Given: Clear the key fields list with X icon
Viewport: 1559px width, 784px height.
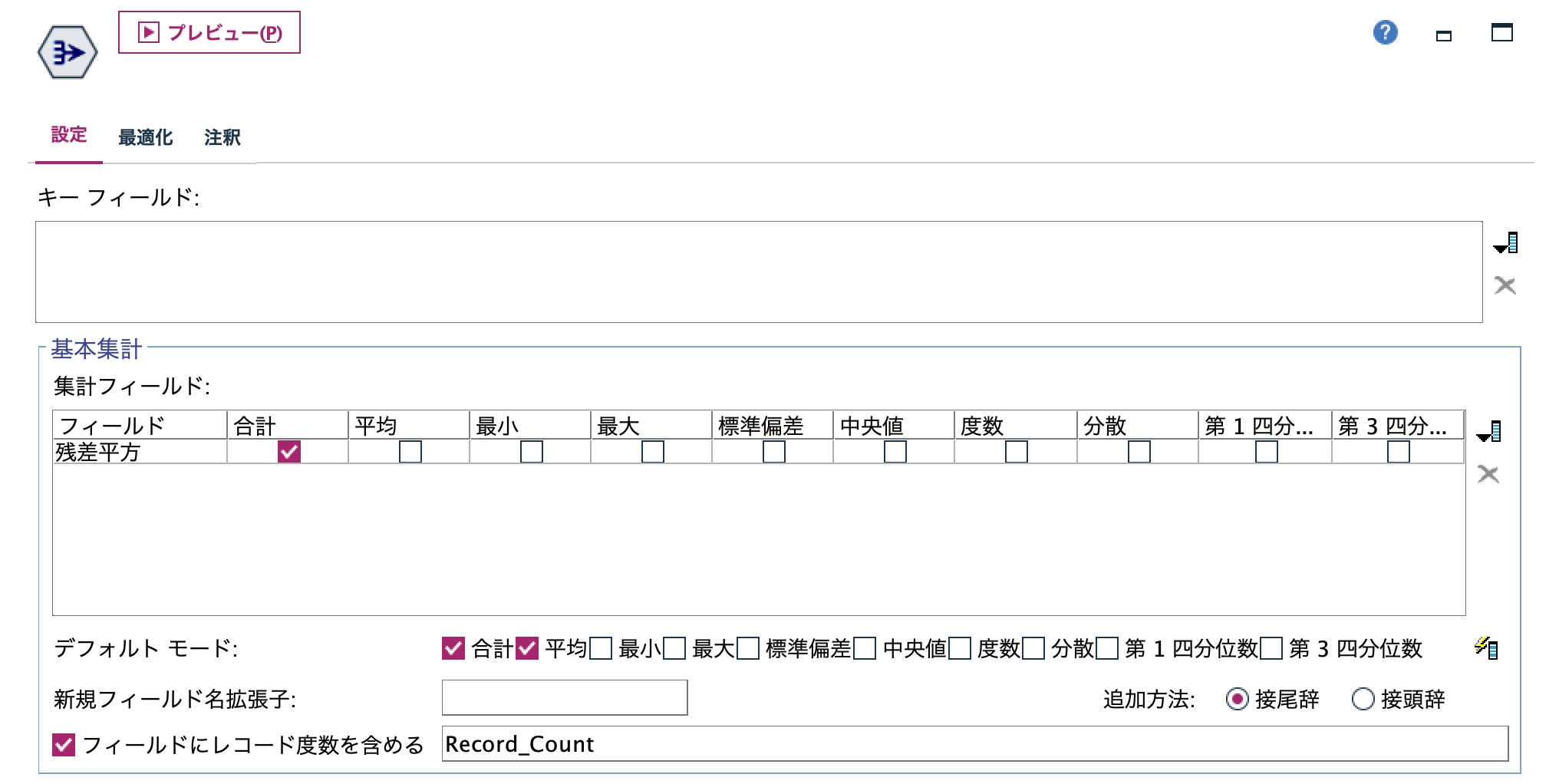Looking at the screenshot, I should 1505,285.
